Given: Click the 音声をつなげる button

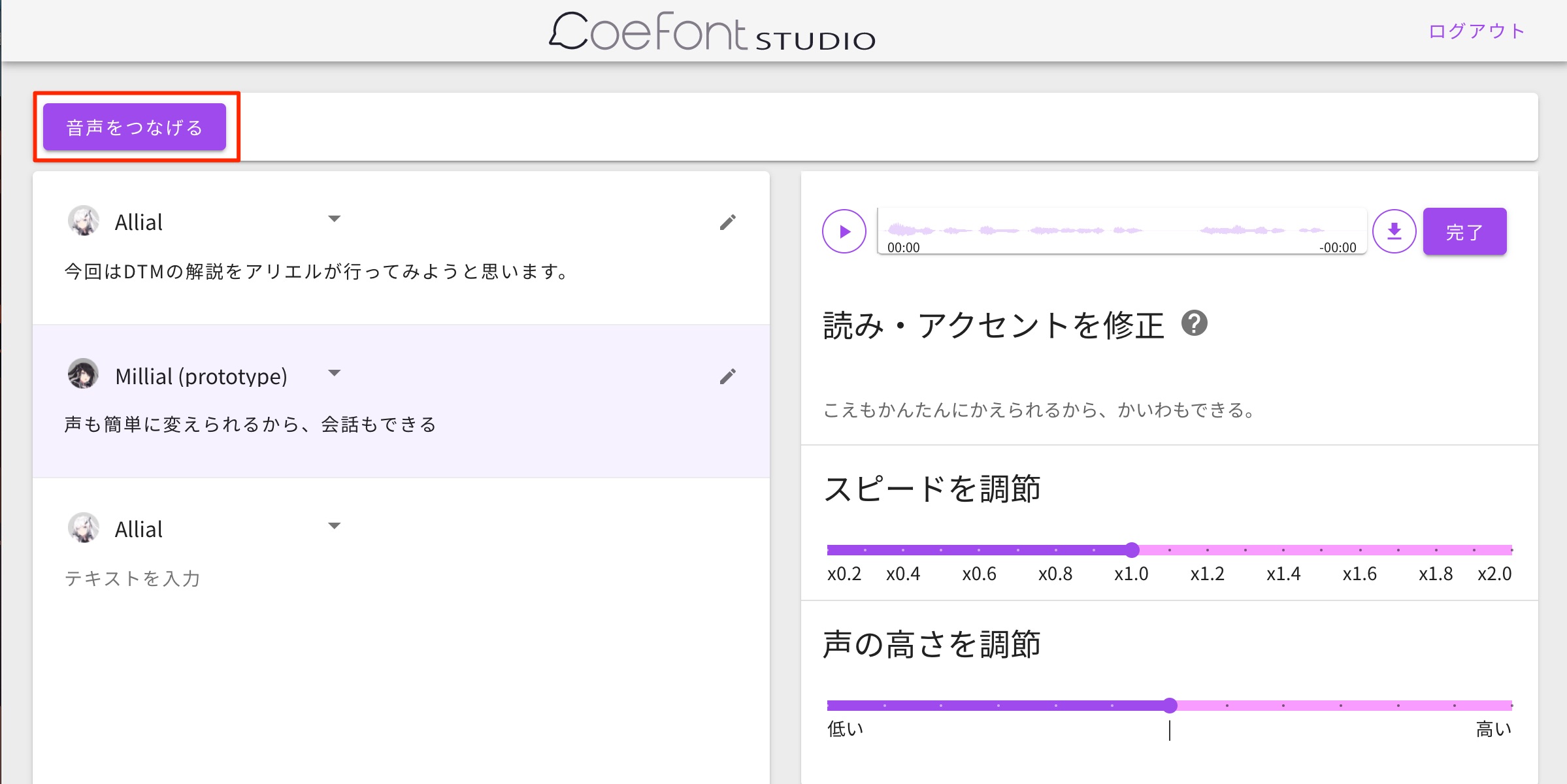Looking at the screenshot, I should click(135, 127).
